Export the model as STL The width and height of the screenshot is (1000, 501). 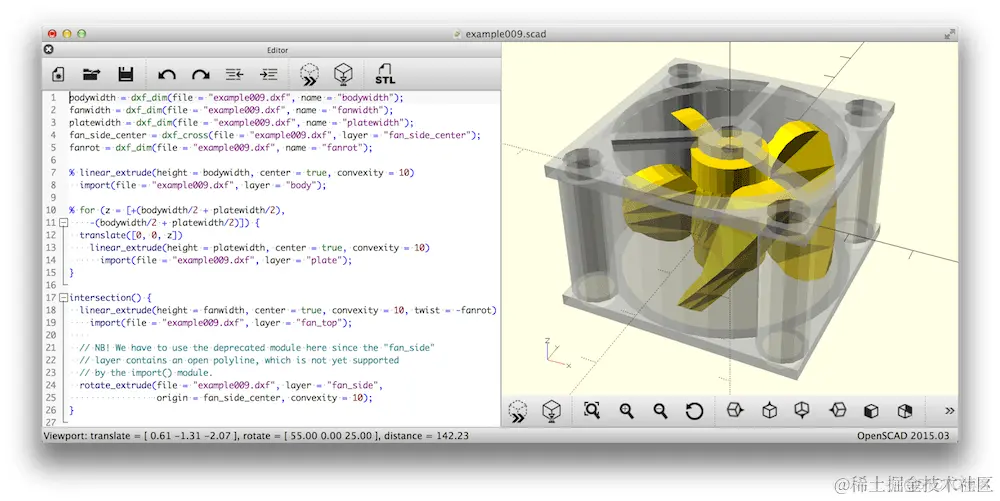pos(385,75)
